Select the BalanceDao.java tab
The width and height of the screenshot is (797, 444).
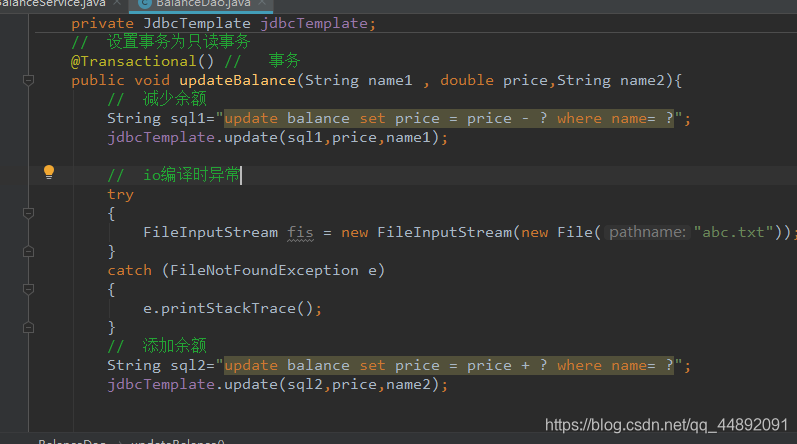(203, 4)
